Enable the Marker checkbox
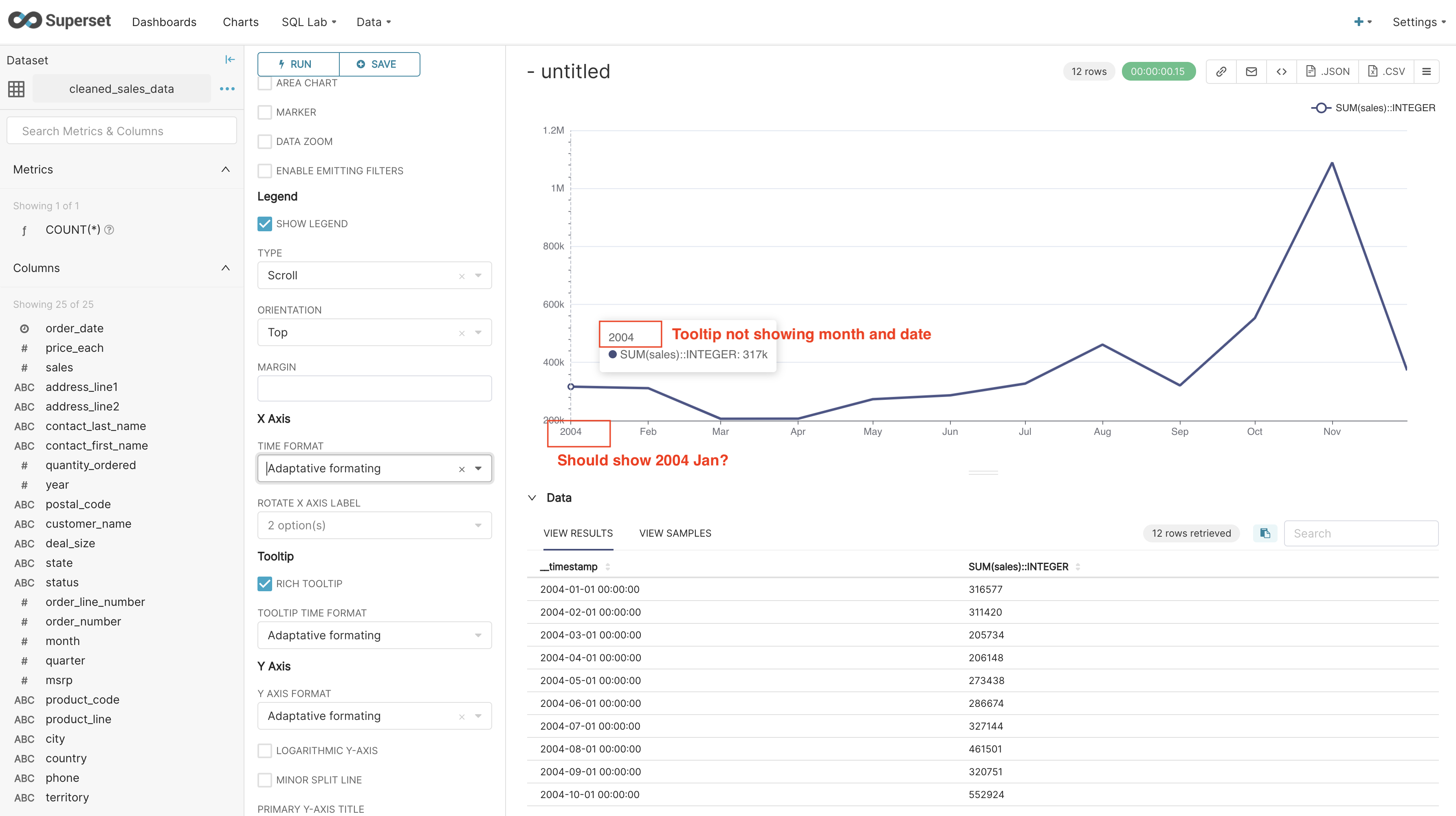This screenshot has height=816, width=1456. [x=264, y=112]
